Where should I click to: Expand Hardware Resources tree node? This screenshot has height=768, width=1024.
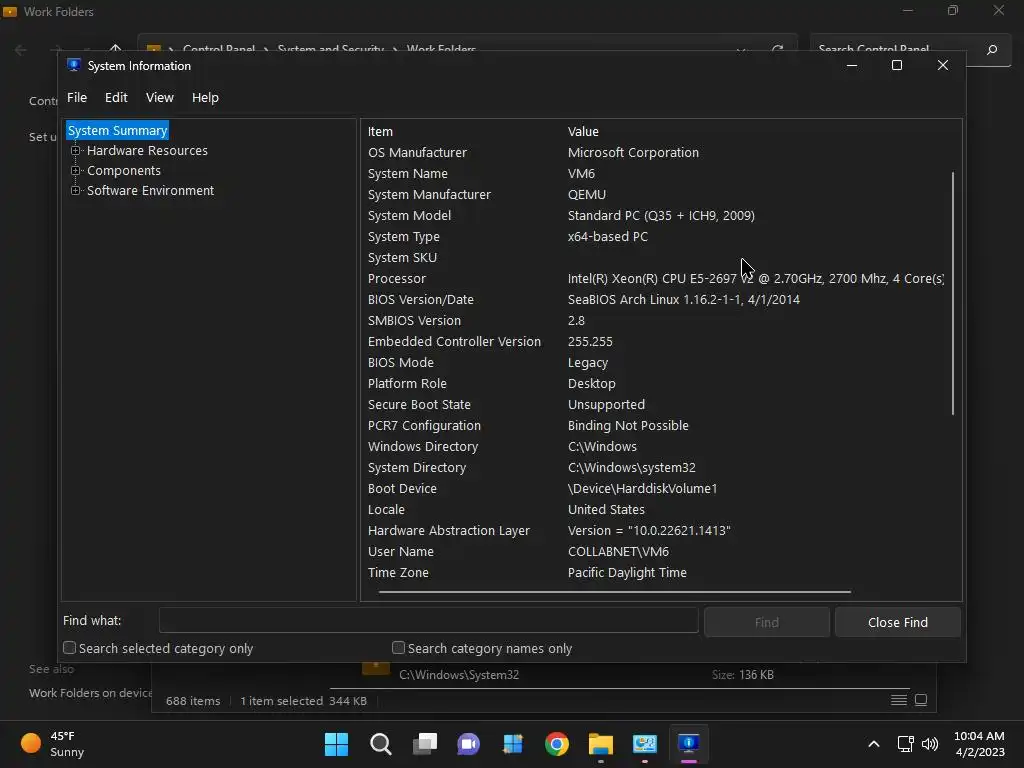click(x=76, y=150)
